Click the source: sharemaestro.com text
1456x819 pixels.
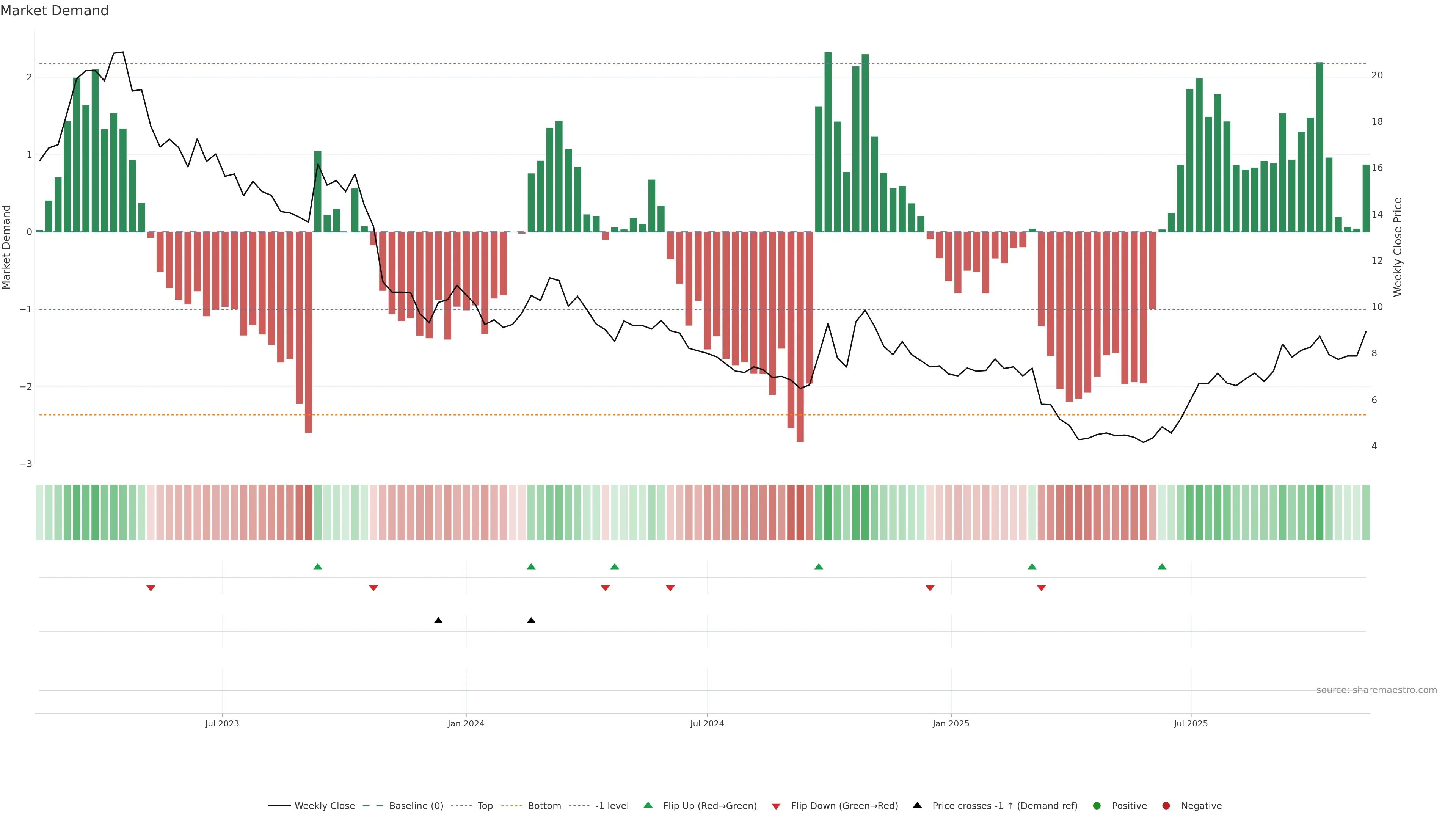click(1376, 690)
